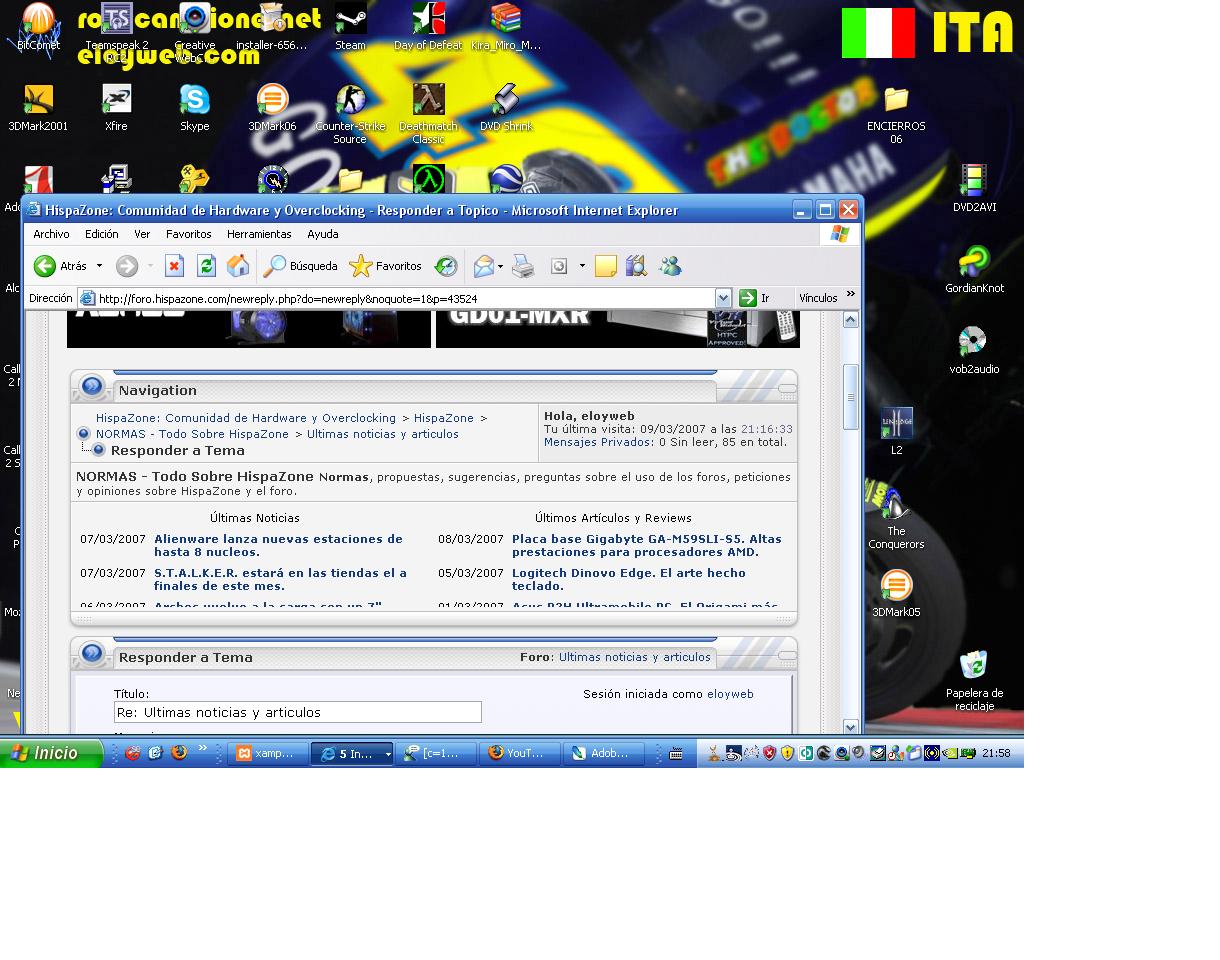The height and width of the screenshot is (960, 1220).
Task: Open the Ver menu
Action: 142,234
